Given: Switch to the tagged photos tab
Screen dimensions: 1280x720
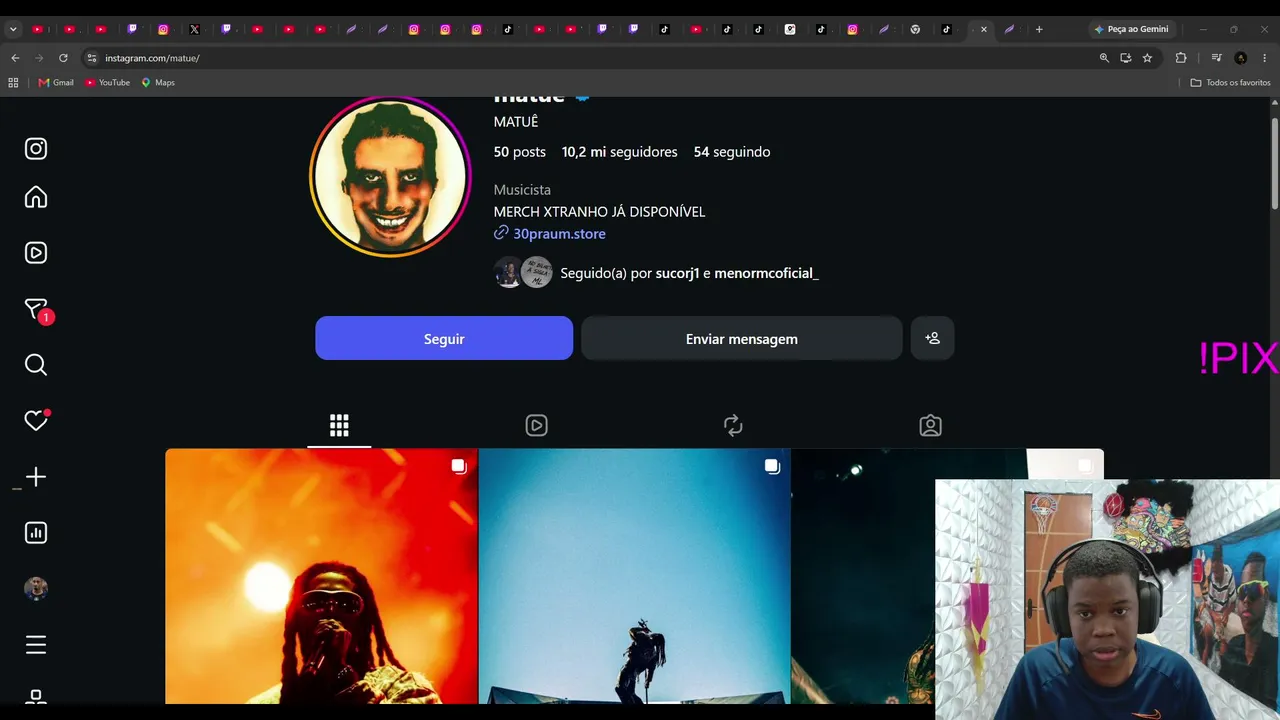Looking at the screenshot, I should (x=930, y=426).
